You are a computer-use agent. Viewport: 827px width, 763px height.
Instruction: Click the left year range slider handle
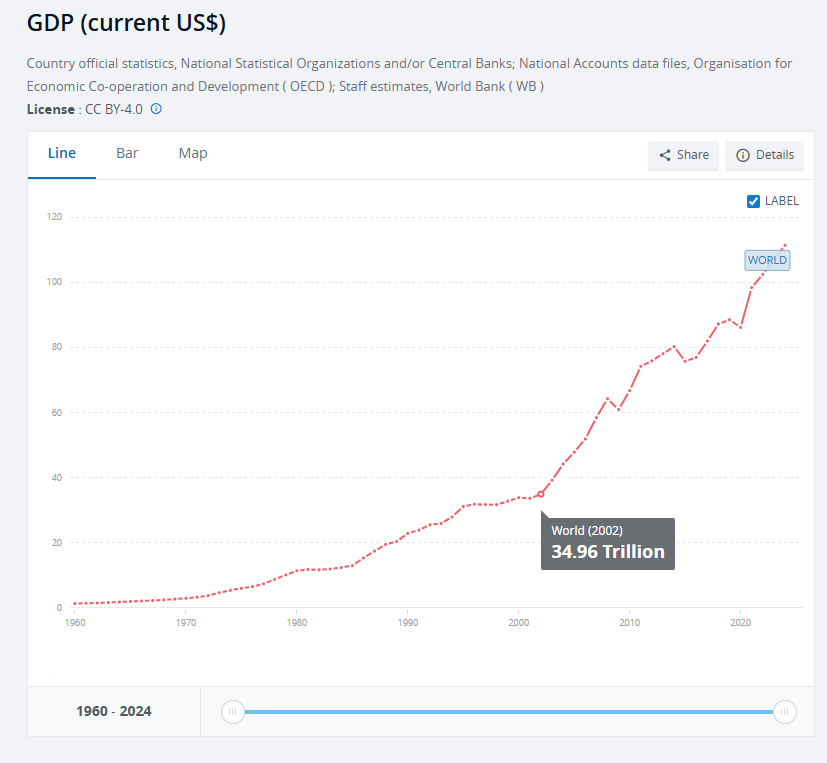(232, 712)
